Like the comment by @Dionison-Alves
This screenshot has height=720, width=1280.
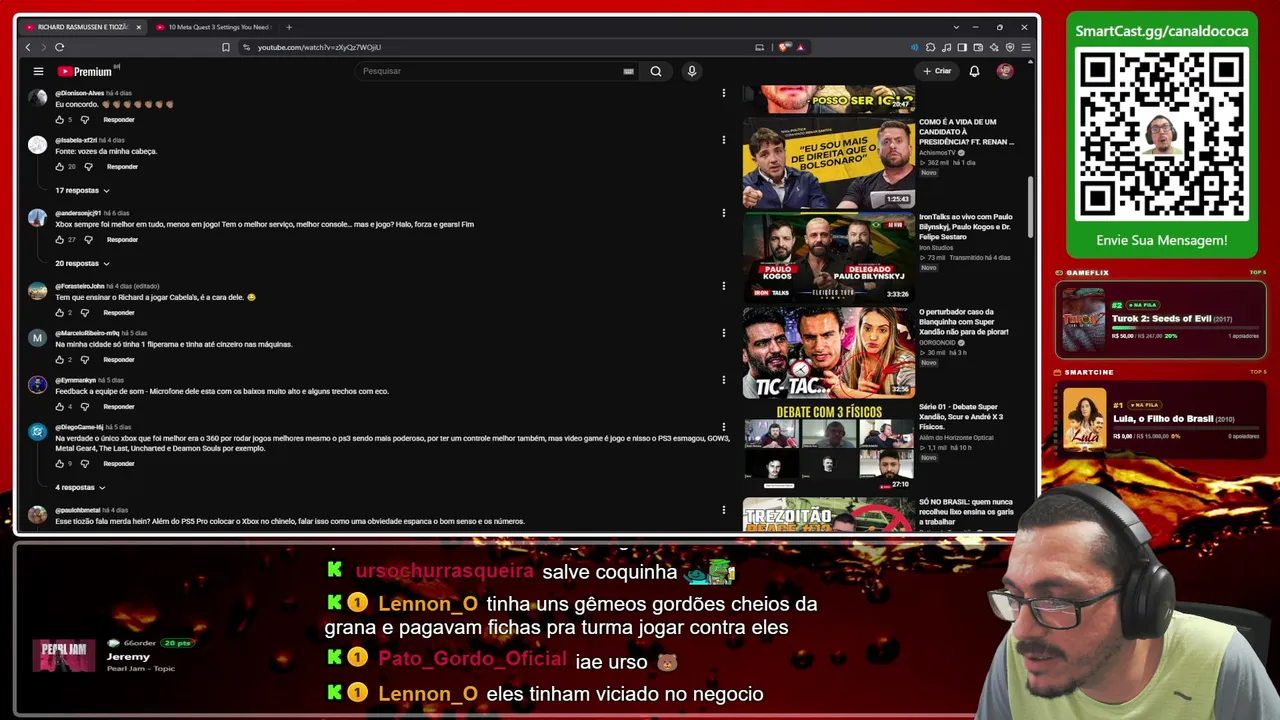pyautogui.click(x=59, y=120)
